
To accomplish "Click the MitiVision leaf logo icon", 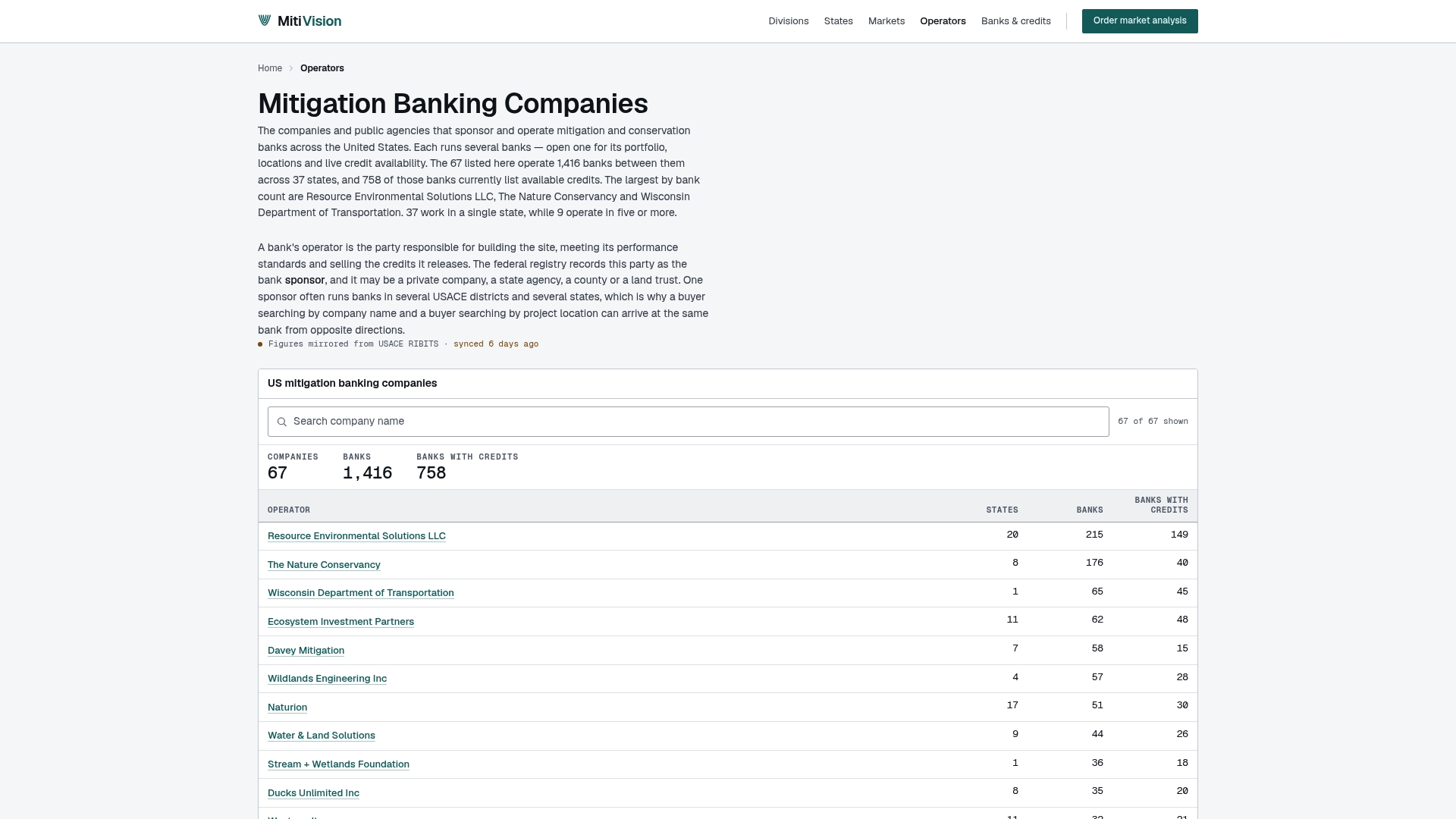I will 265,20.
